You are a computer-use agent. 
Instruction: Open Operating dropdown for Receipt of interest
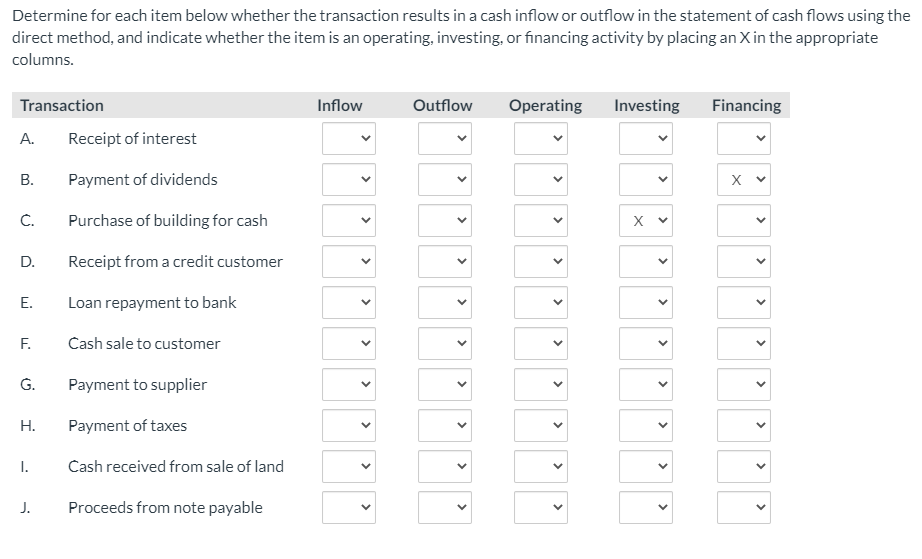pos(541,139)
